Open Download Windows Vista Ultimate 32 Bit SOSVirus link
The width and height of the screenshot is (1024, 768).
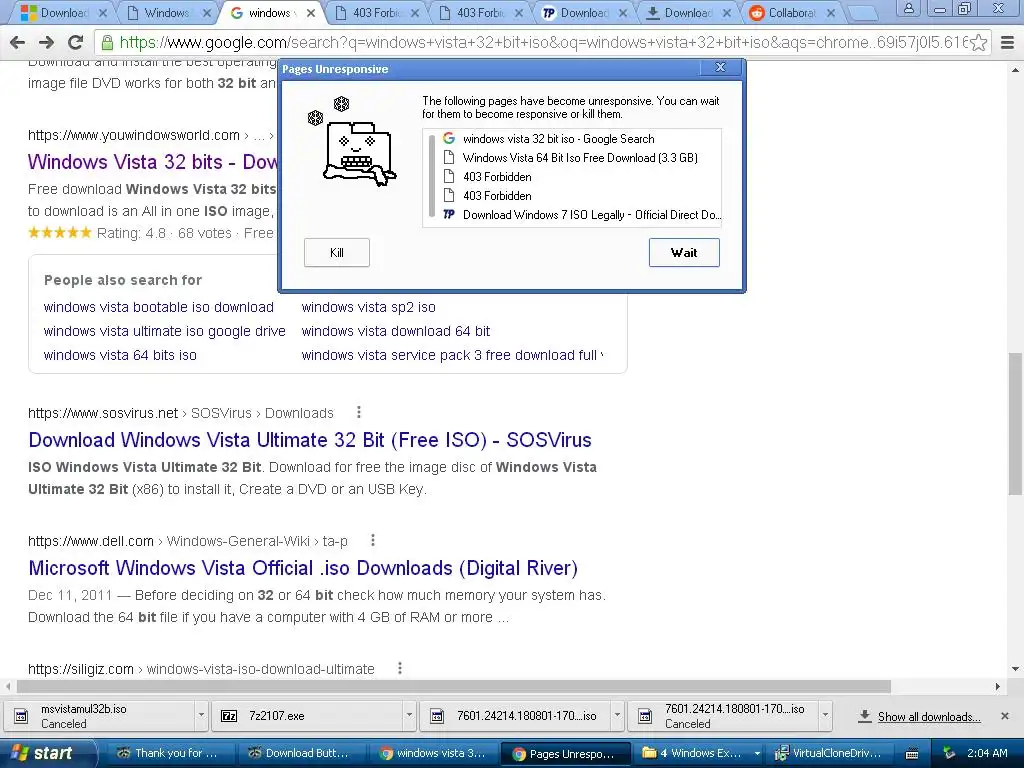[x=310, y=440]
